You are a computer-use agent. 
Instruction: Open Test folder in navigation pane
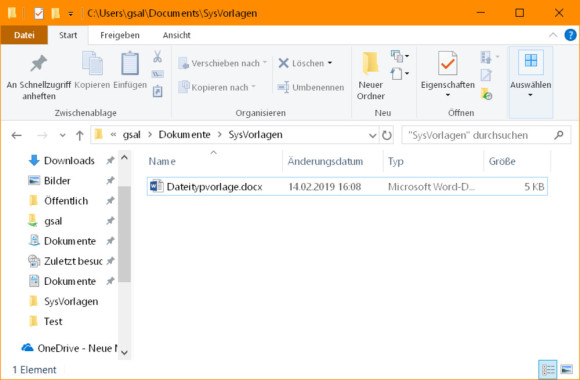pyautogui.click(x=46, y=322)
